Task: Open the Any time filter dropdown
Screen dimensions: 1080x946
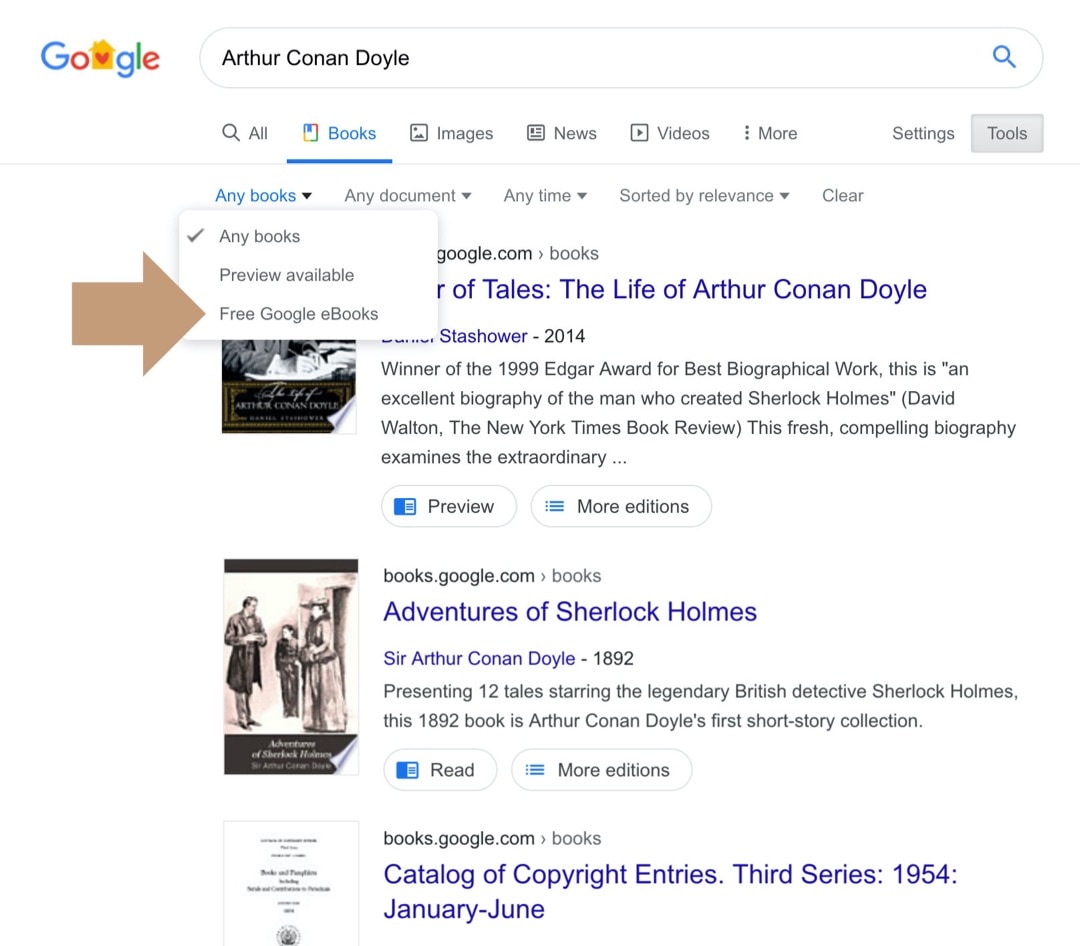Action: tap(544, 195)
